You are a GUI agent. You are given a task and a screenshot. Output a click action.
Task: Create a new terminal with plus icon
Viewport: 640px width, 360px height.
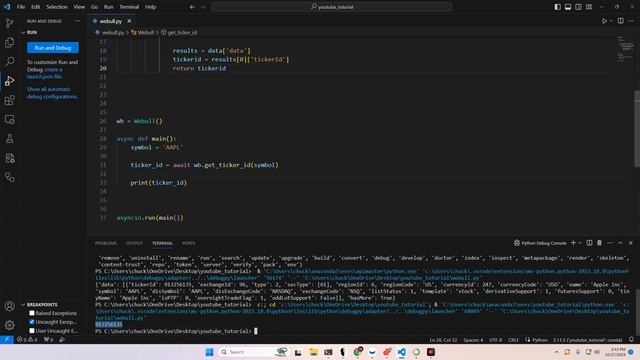(573, 243)
